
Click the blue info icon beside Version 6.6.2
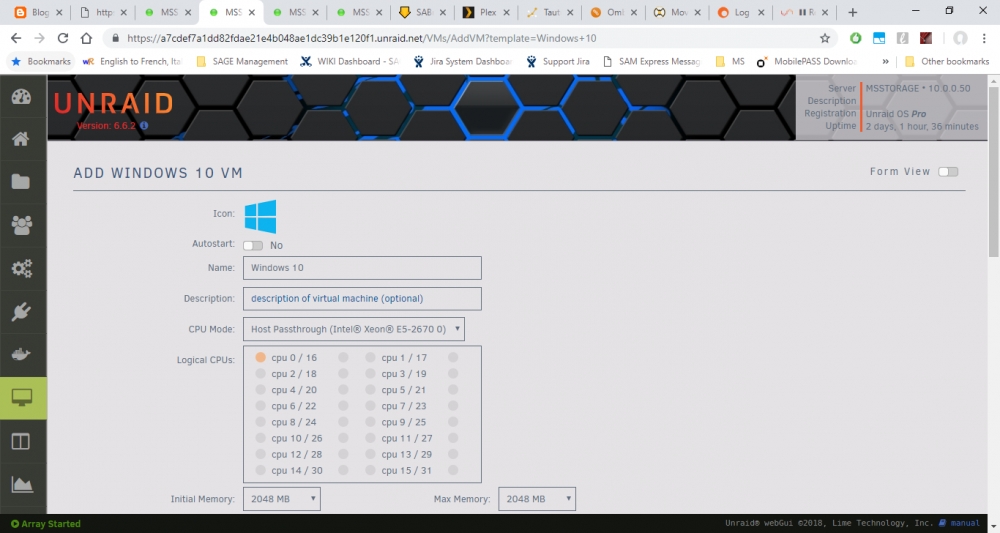[x=144, y=126]
